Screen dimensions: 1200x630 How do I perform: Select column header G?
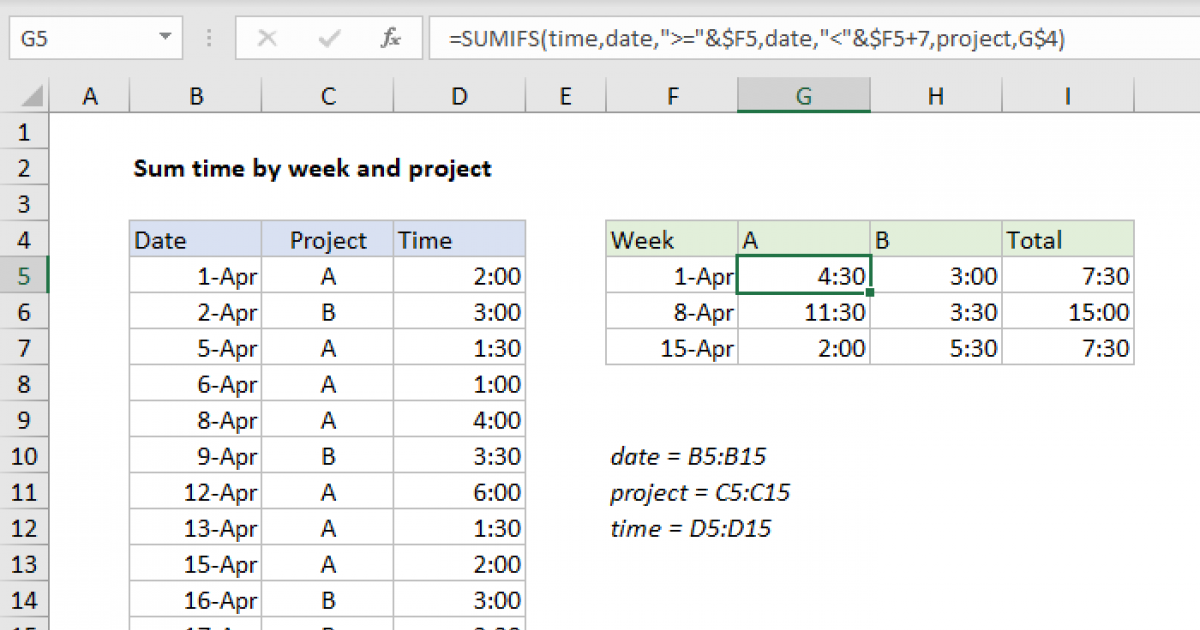[x=803, y=95]
